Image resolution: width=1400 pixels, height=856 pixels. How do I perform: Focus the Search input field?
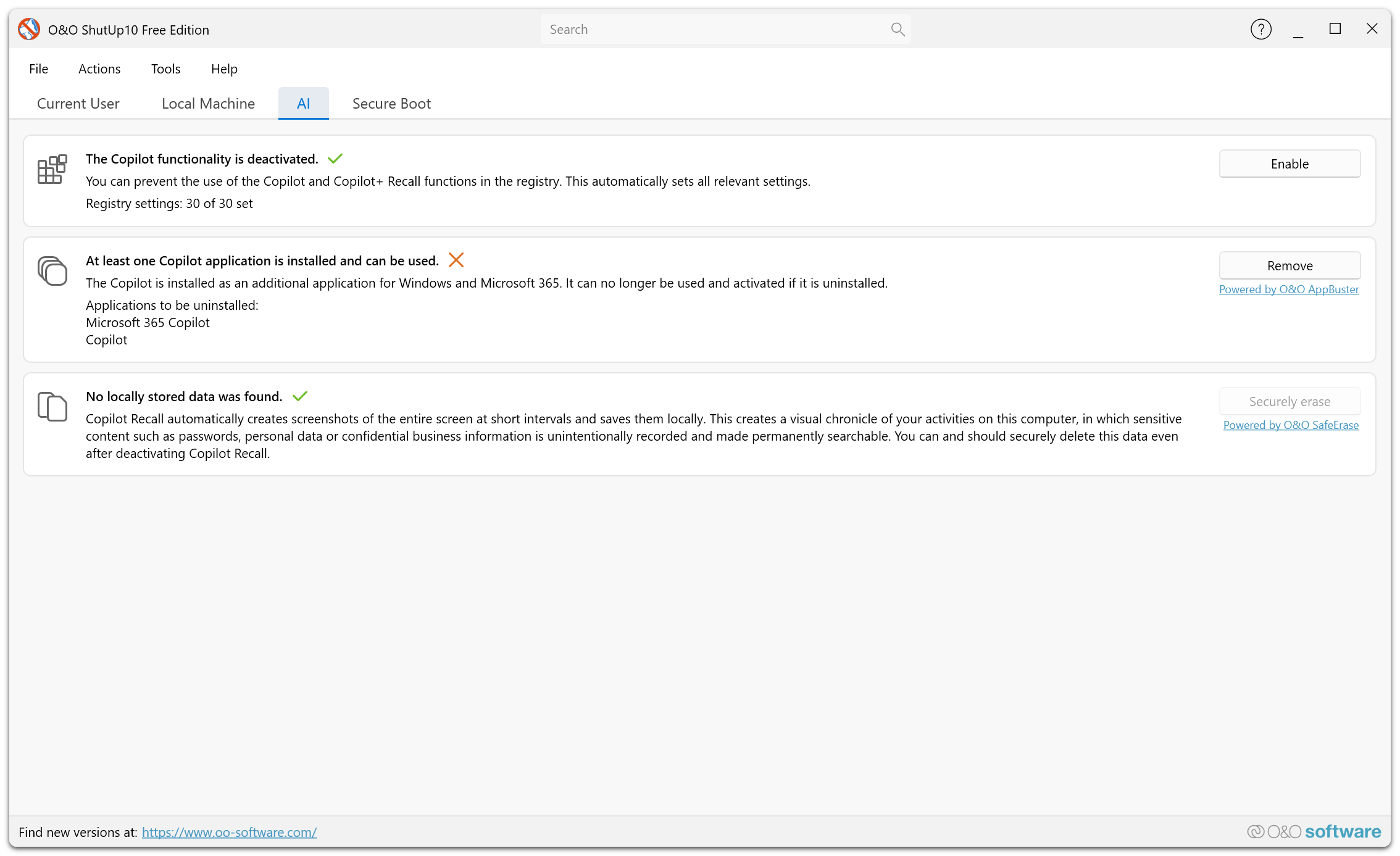point(725,29)
